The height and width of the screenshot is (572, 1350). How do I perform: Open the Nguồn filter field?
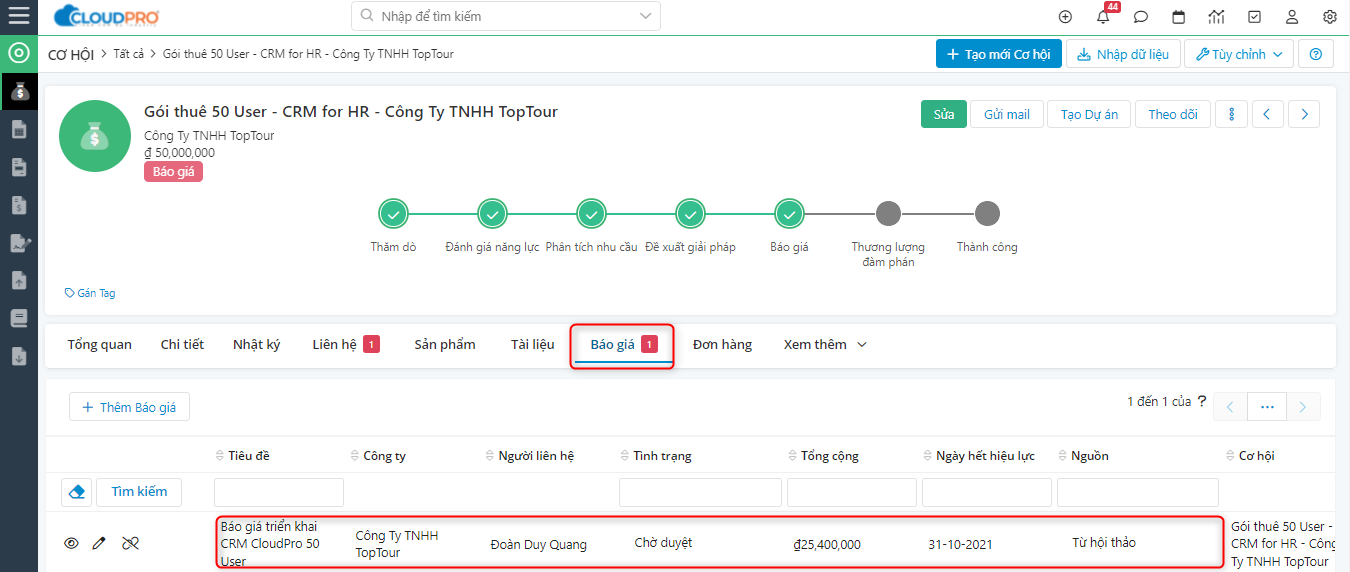1138,492
